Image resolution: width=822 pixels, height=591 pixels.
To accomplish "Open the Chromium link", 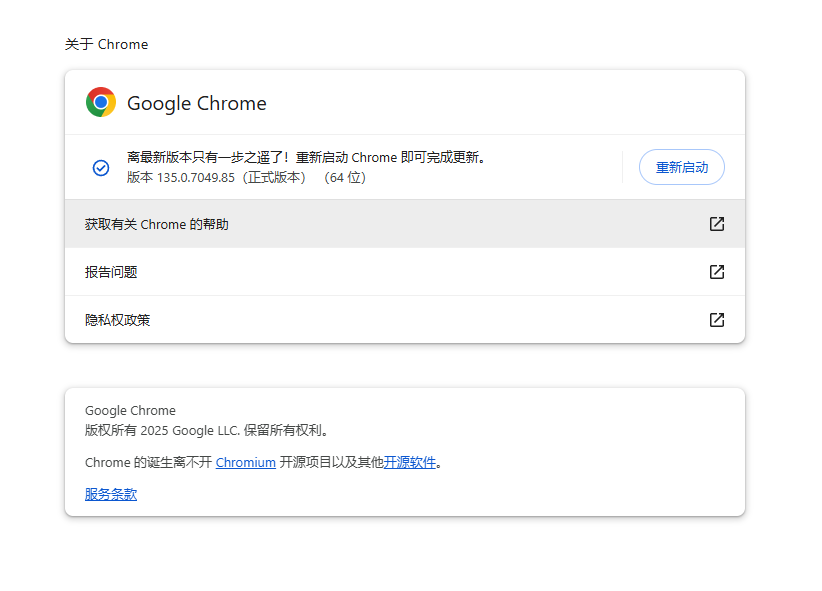I will (x=245, y=463).
